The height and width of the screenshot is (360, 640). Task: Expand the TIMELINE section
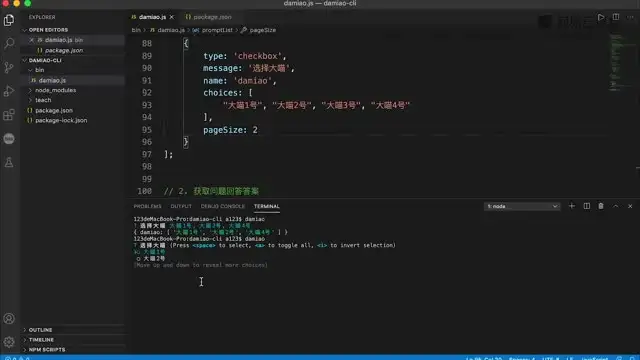[x=41, y=340]
